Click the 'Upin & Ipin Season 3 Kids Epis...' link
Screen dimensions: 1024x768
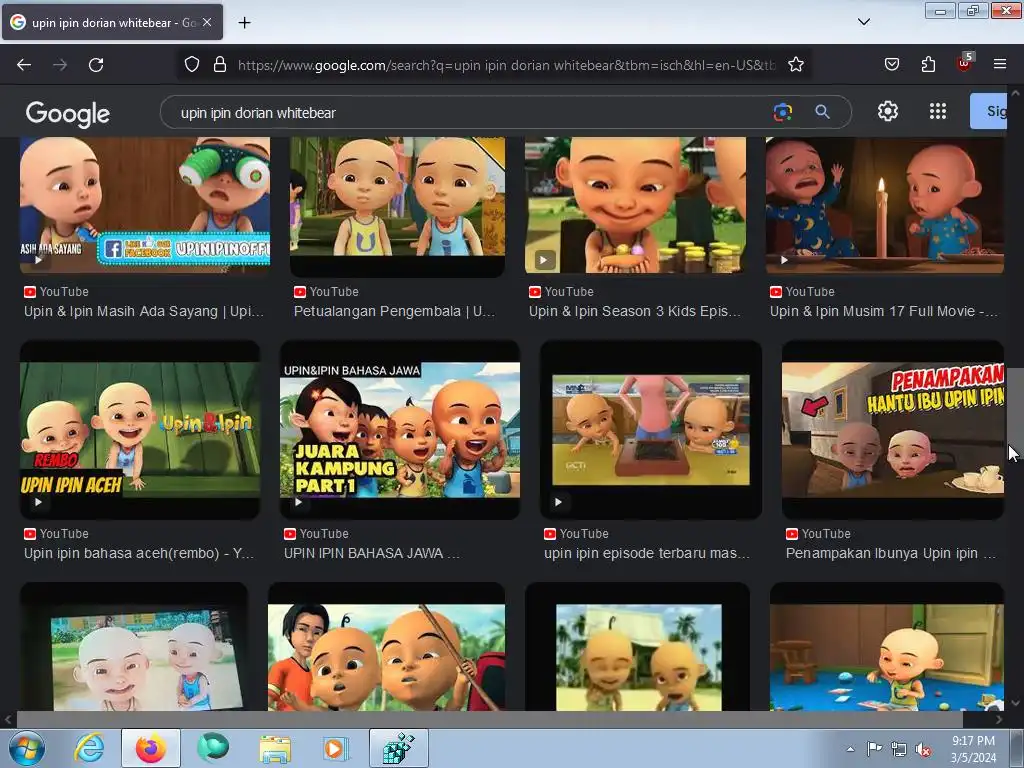pos(635,312)
